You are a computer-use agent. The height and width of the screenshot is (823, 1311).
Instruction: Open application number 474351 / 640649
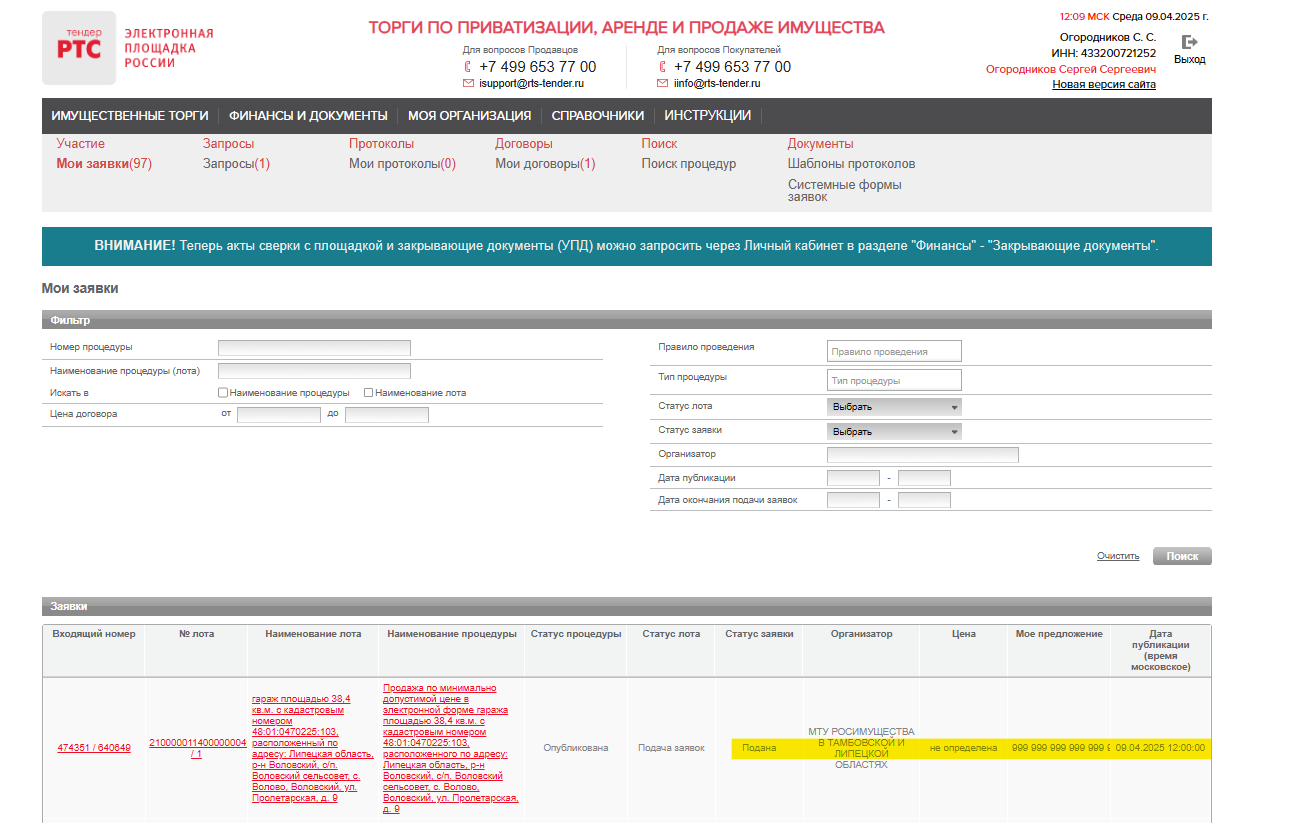[94, 748]
